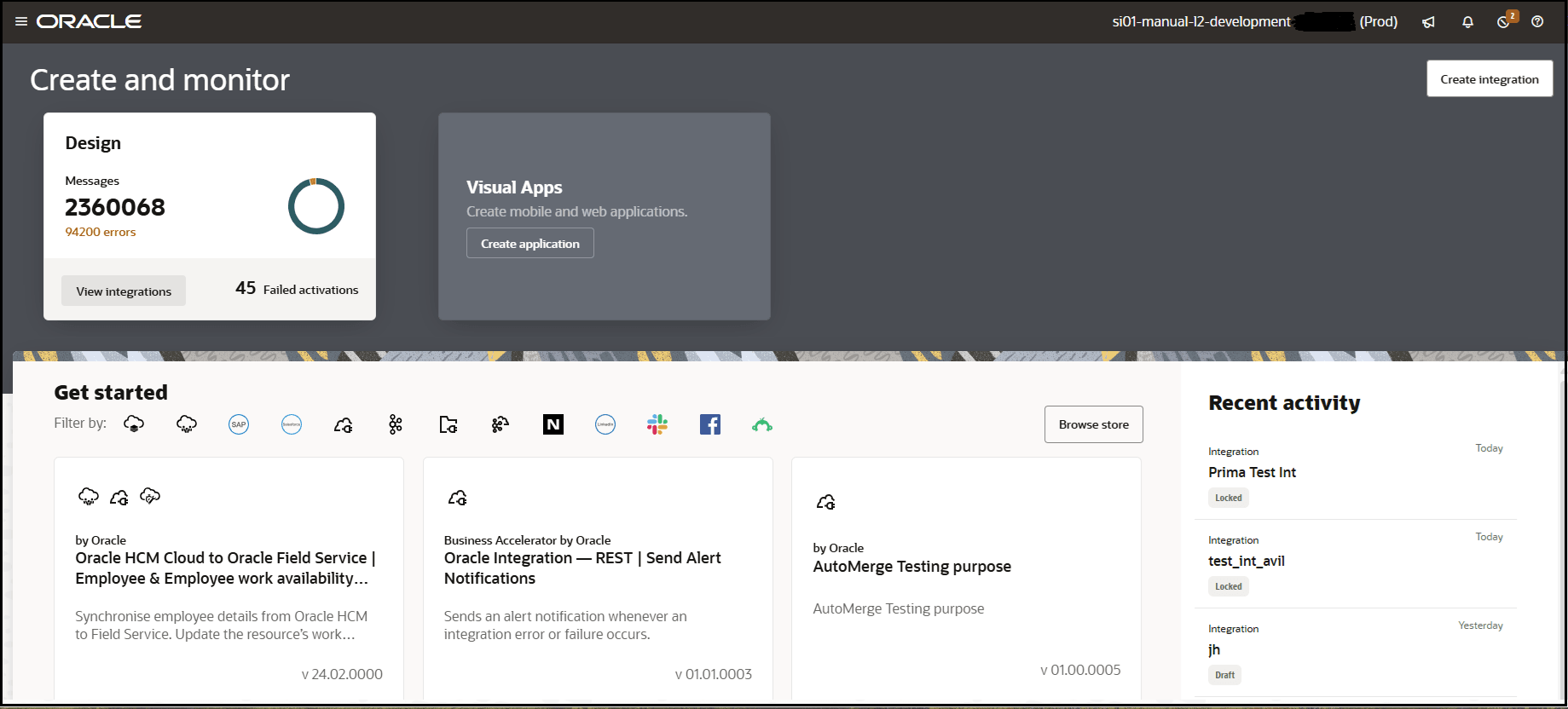
Task: Filter templates by Facebook
Action: click(x=710, y=424)
